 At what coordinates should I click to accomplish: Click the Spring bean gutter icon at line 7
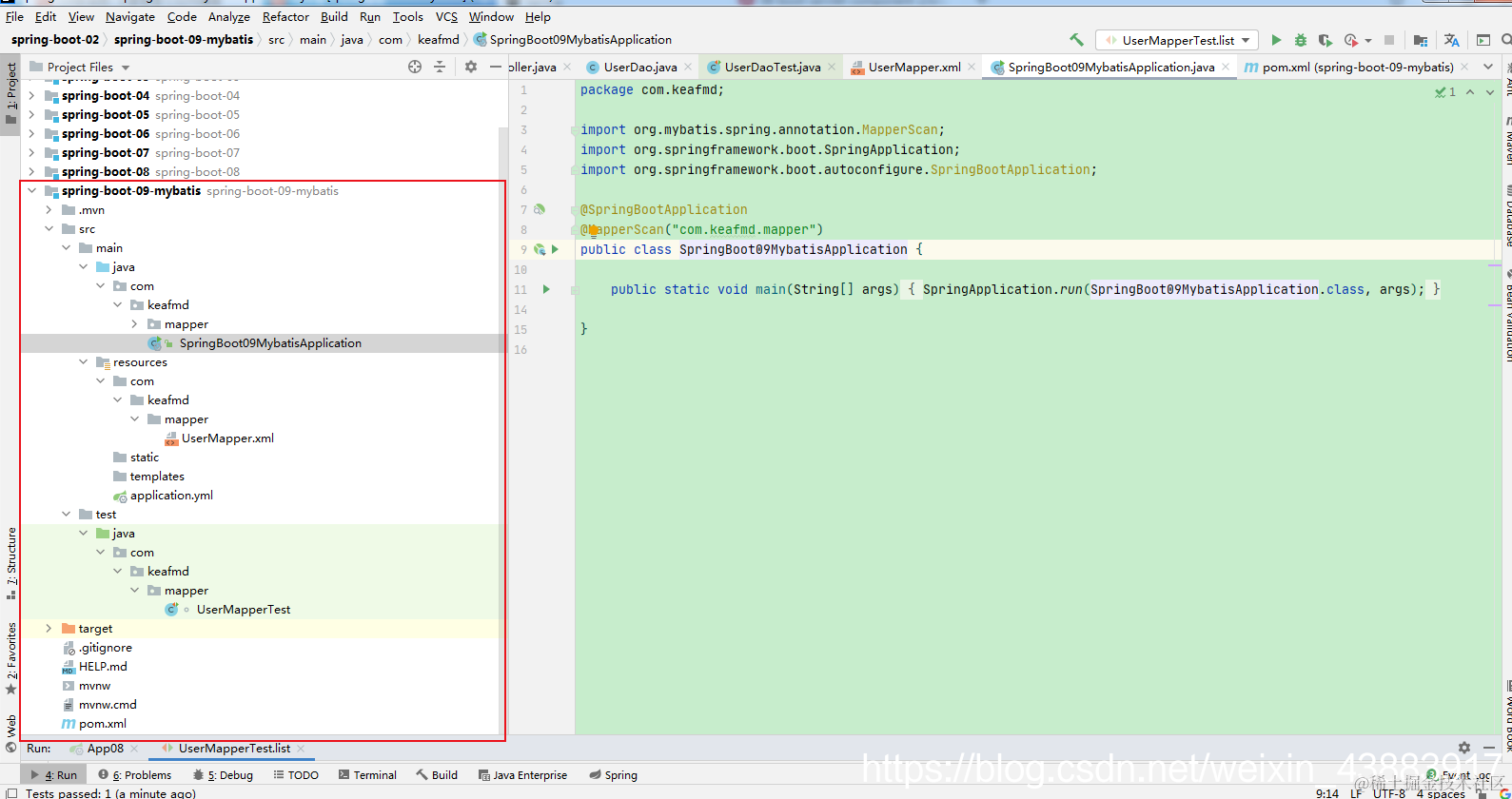pyautogui.click(x=540, y=209)
